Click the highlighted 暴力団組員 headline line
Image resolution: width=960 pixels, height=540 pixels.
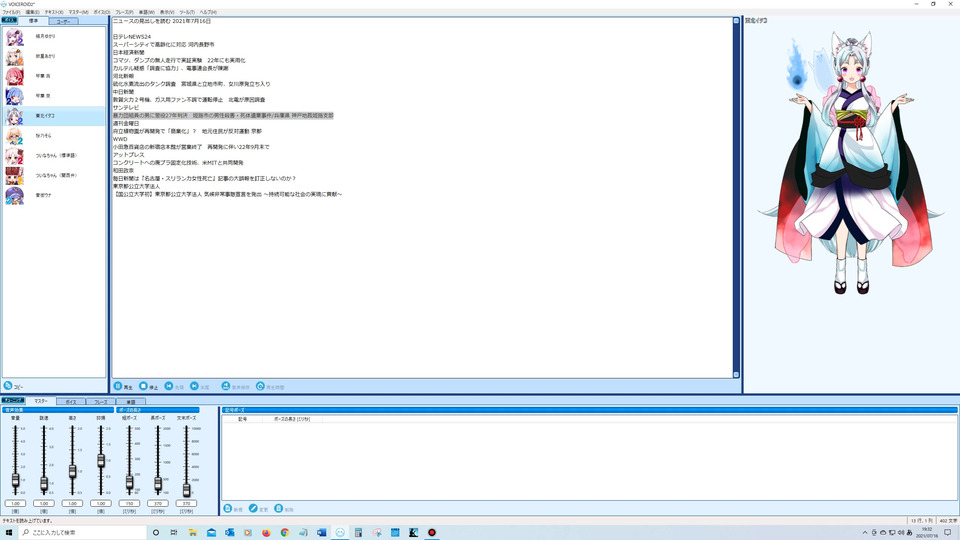pyautogui.click(x=223, y=115)
